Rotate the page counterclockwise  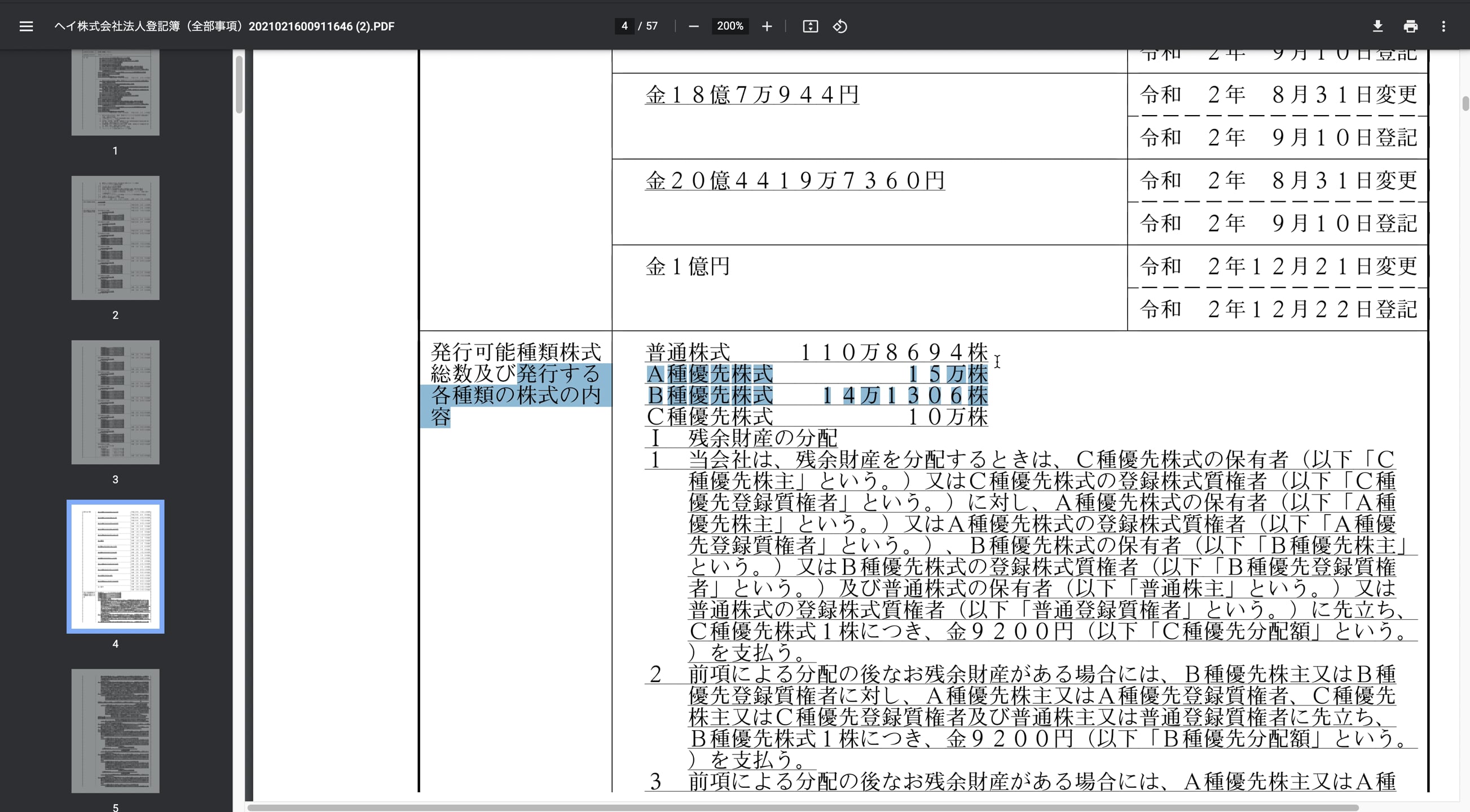[x=839, y=27]
